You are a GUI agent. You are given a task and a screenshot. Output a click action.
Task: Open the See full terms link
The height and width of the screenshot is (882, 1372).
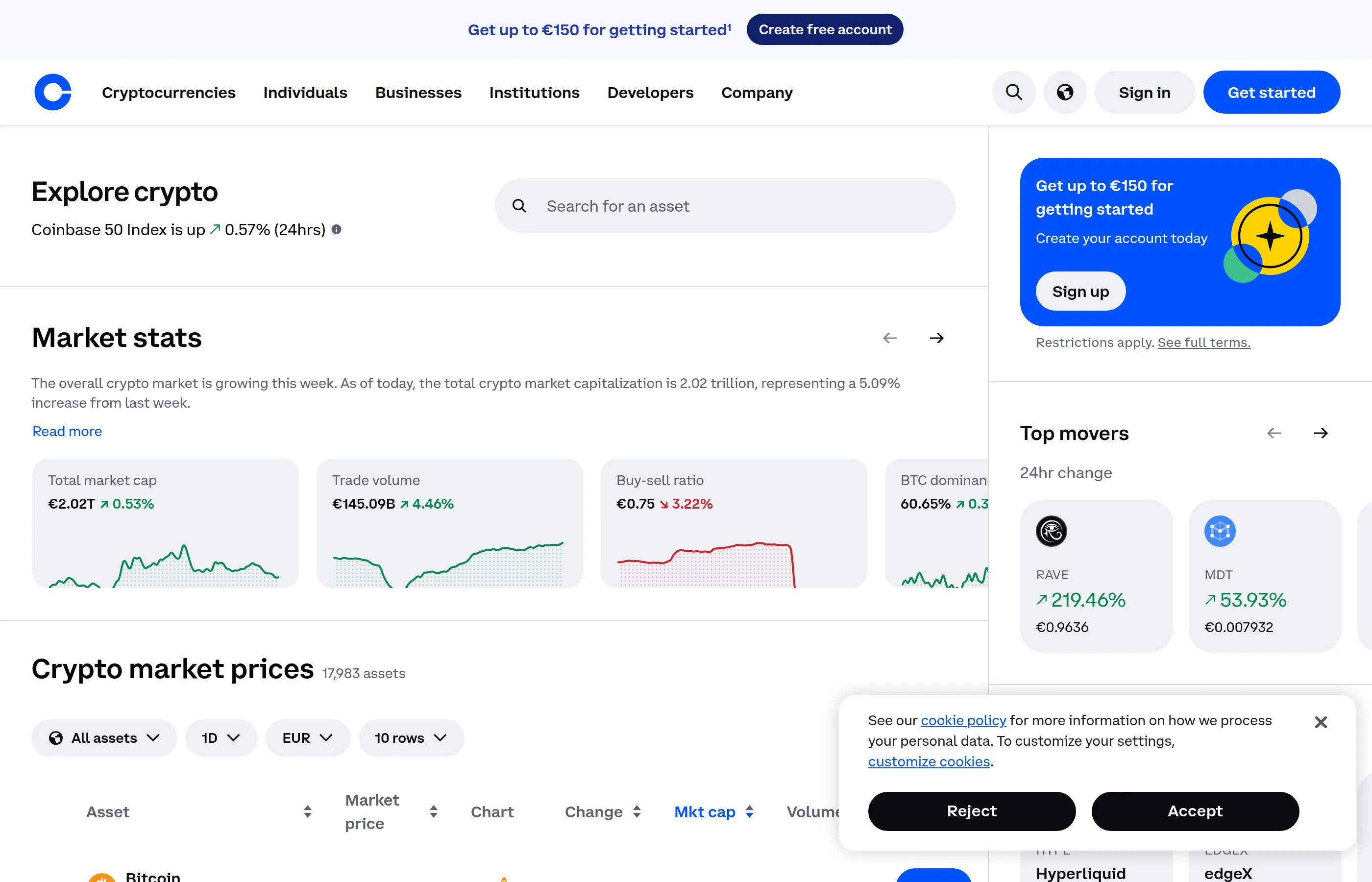pyautogui.click(x=1203, y=343)
